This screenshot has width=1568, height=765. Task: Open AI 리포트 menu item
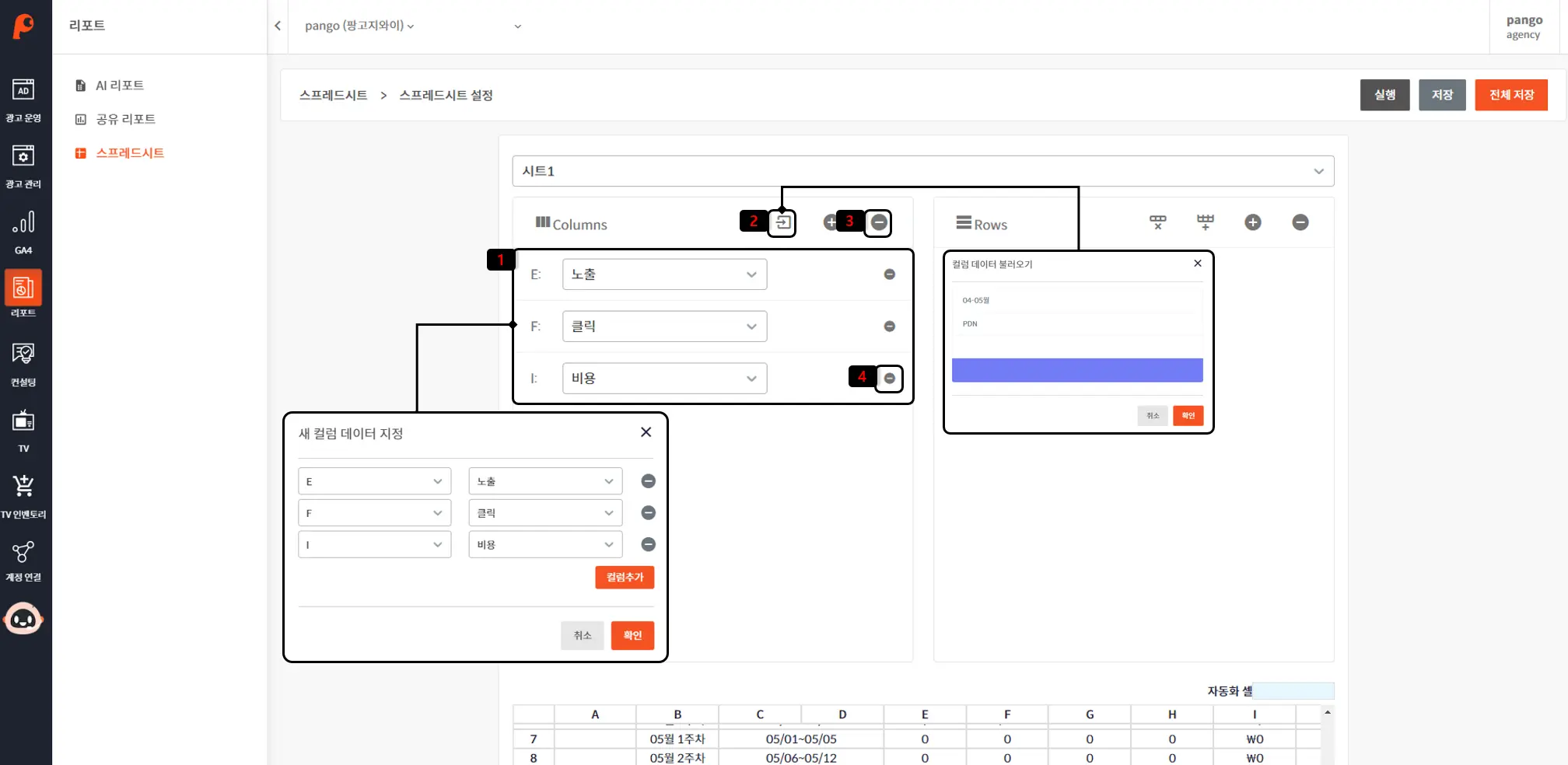tap(119, 86)
